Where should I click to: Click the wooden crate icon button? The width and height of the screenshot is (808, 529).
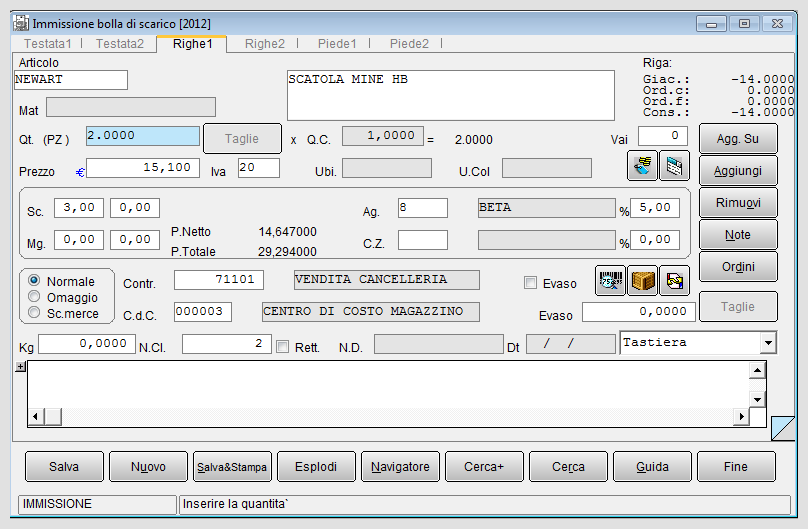click(x=643, y=281)
